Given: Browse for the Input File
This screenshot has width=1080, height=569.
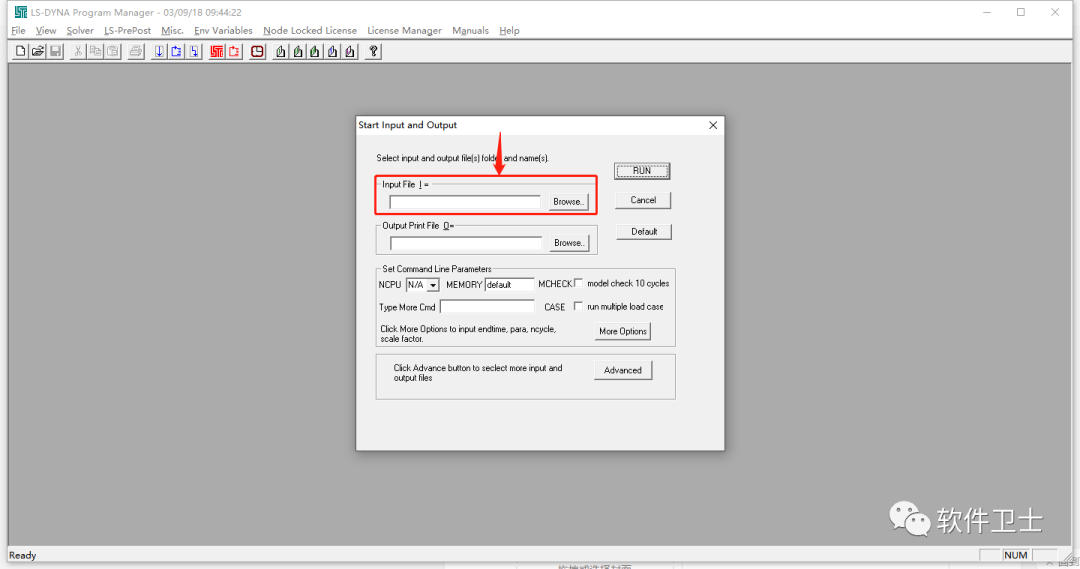Looking at the screenshot, I should click(568, 202).
